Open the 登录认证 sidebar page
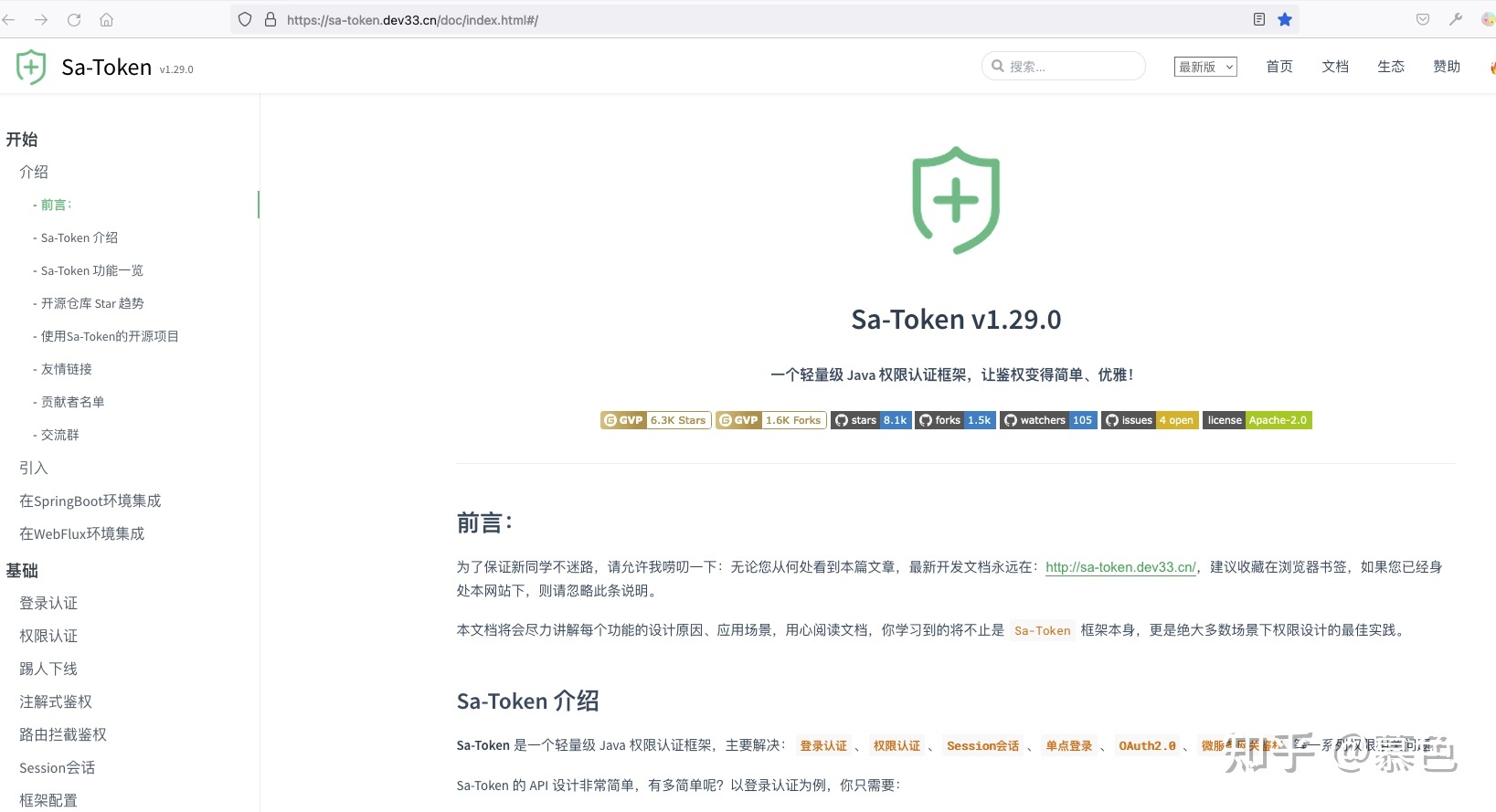This screenshot has width=1496, height=812. coord(48,603)
